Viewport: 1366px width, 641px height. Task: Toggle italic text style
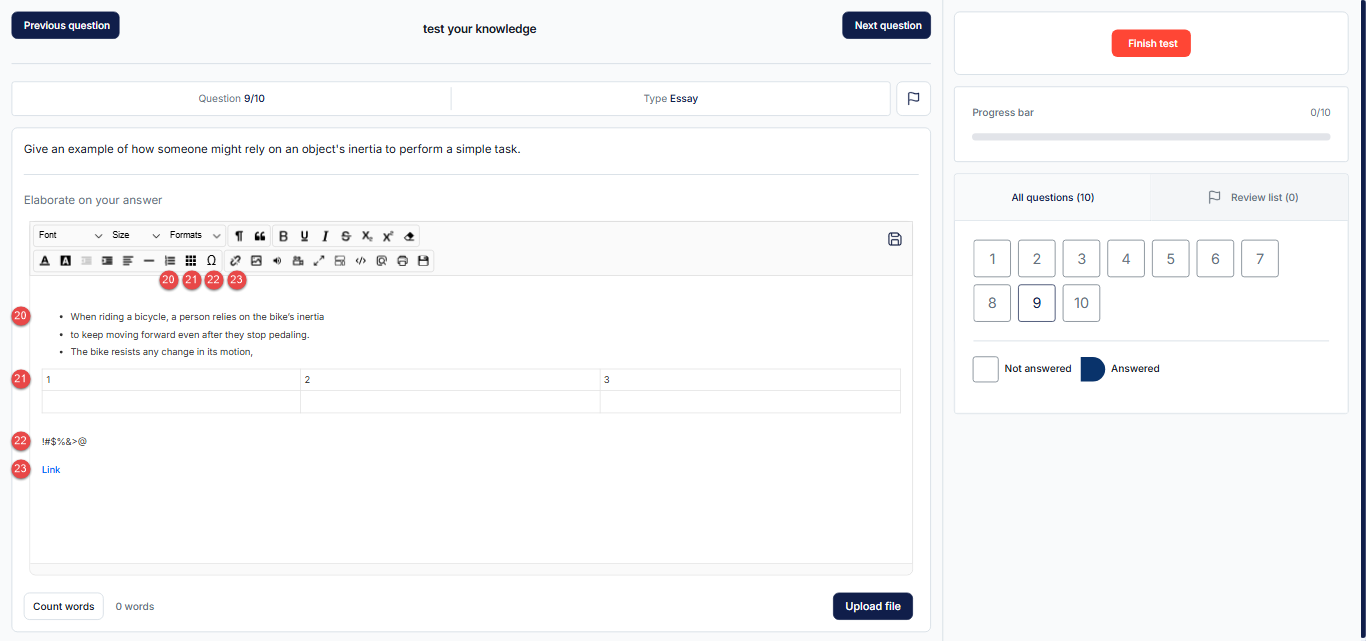[325, 236]
